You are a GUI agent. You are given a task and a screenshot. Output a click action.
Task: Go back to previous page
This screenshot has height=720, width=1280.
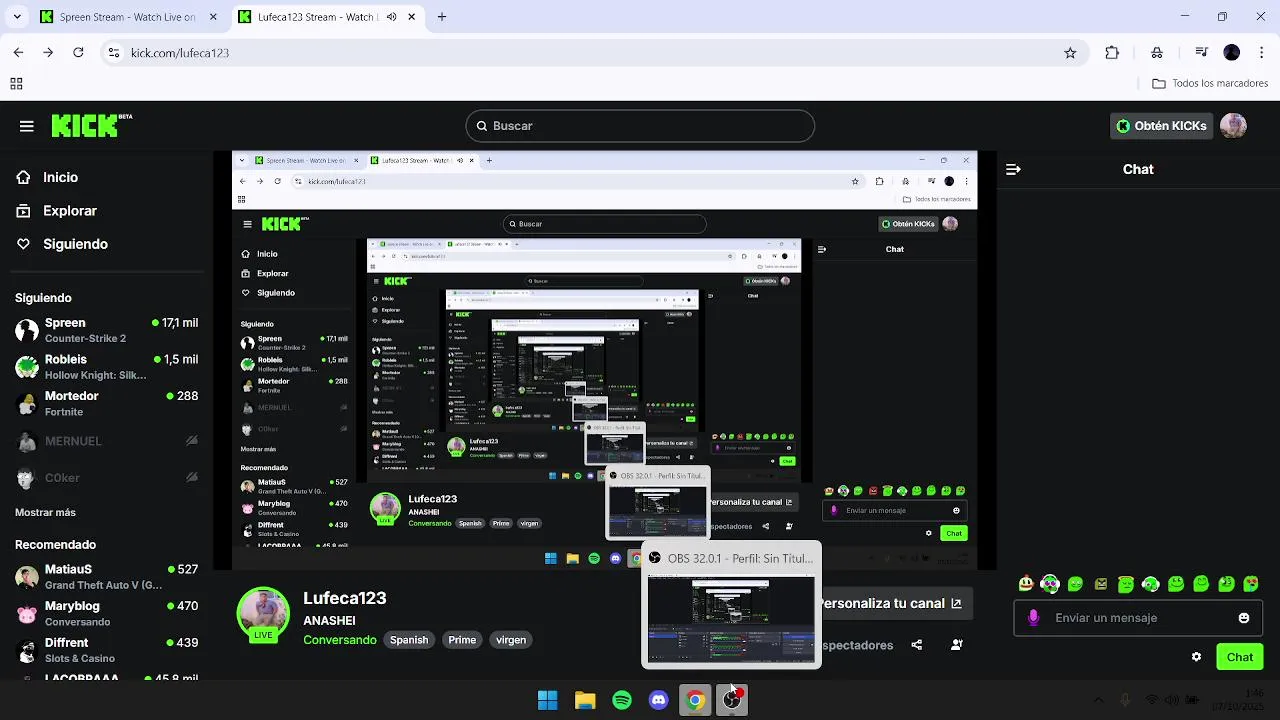[18, 53]
